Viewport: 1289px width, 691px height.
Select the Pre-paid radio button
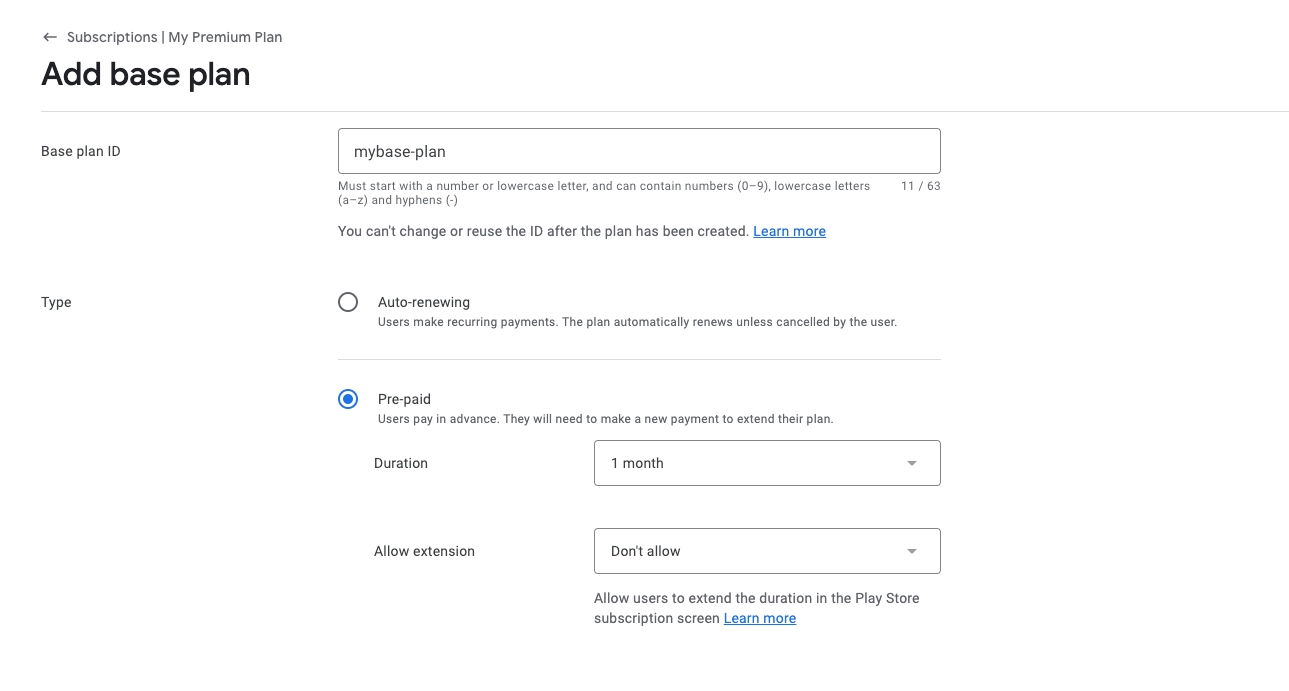(x=348, y=399)
